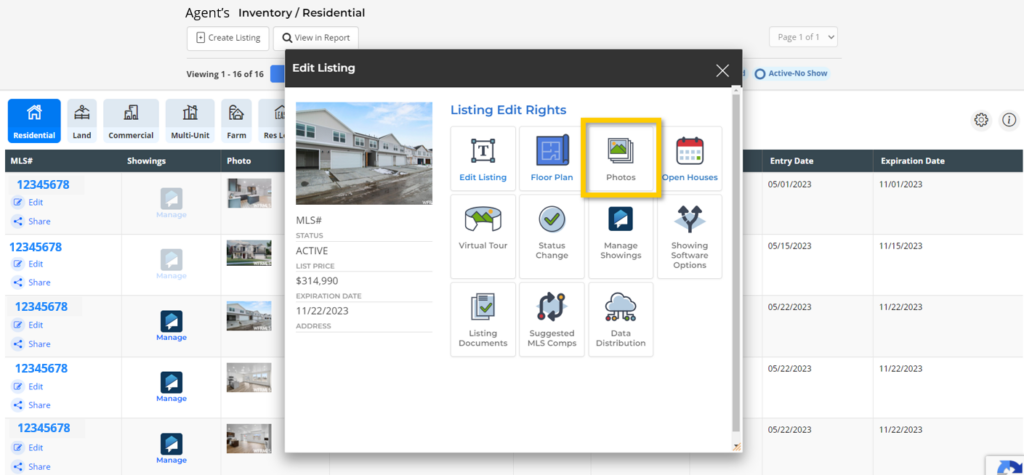1024x475 pixels.
Task: Switch to the Land property tab
Action: 82,121
